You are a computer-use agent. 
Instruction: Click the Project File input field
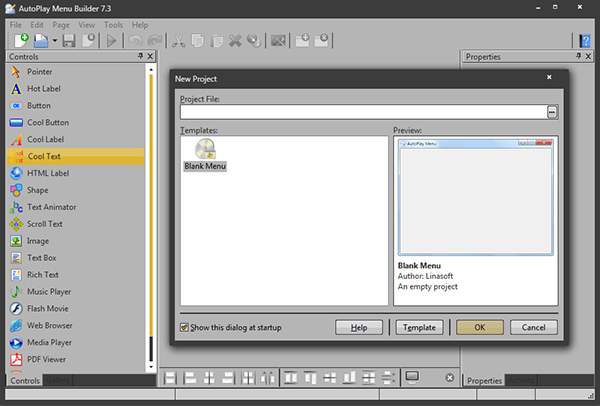tap(364, 112)
